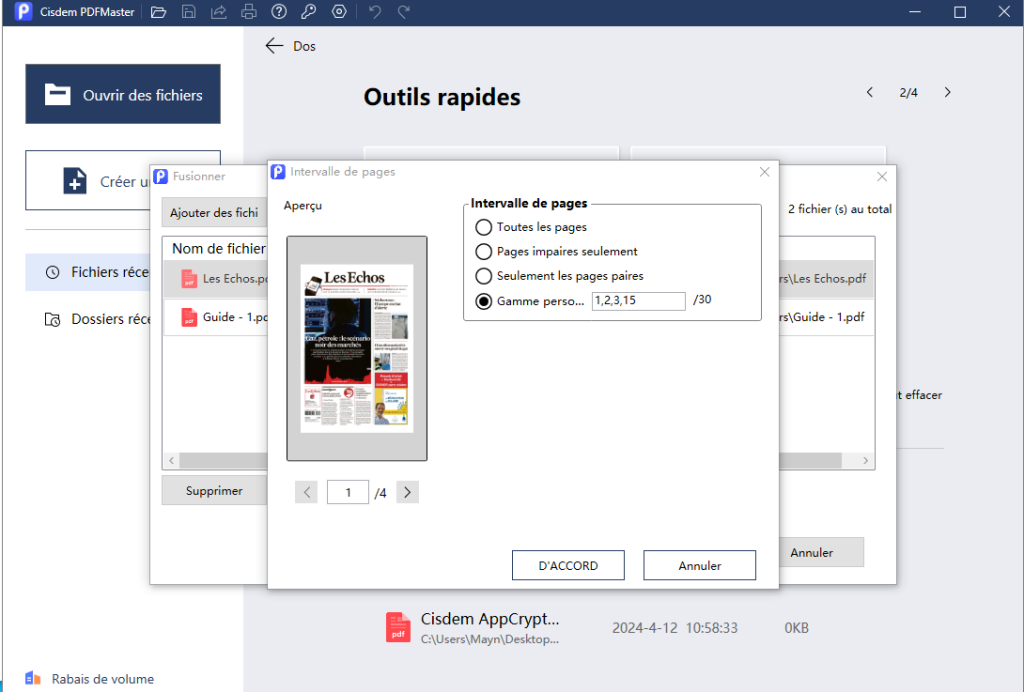Confirm with the D'ACCORD button
The width and height of the screenshot is (1024, 692).
[x=568, y=565]
